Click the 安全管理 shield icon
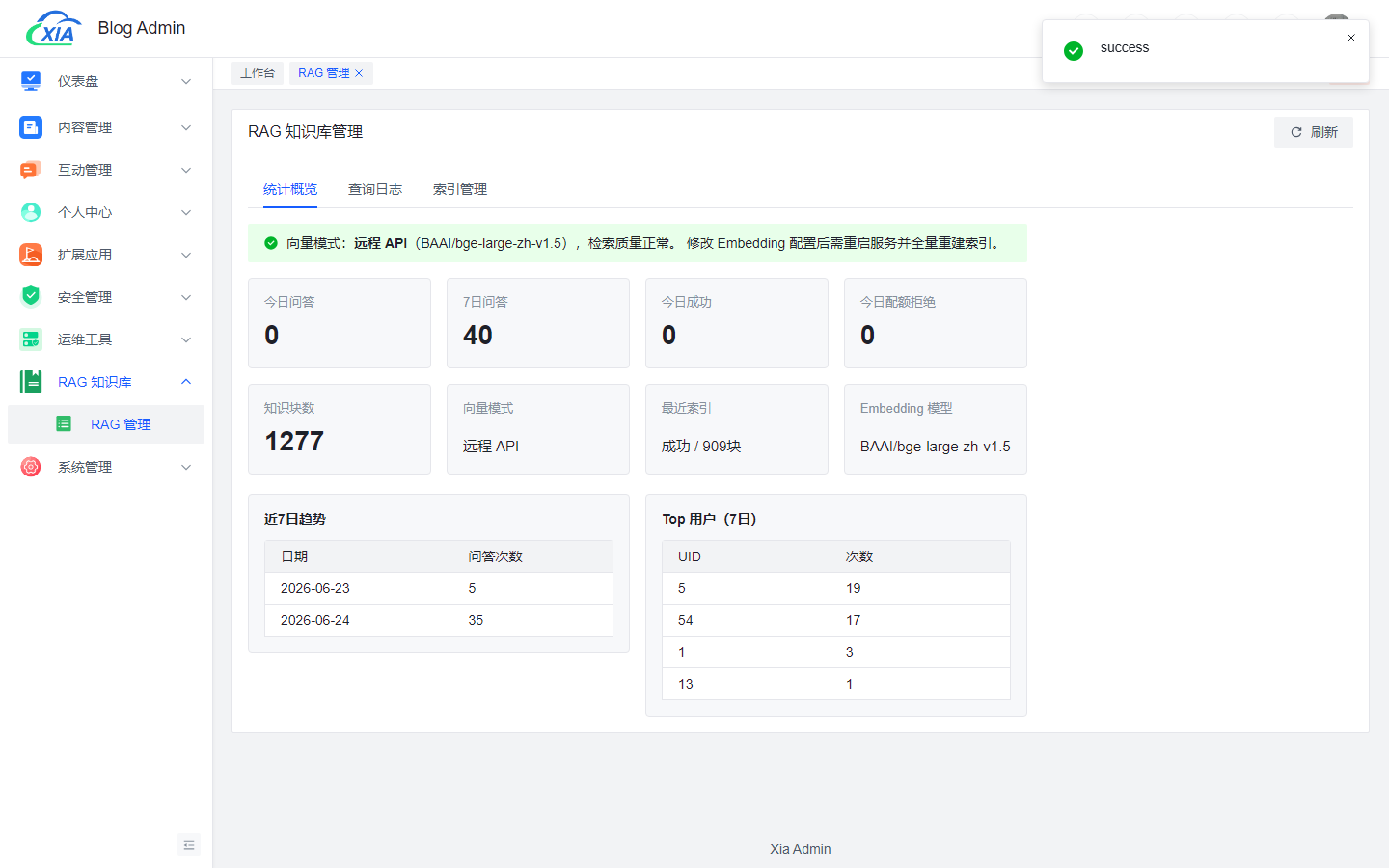 coord(31,297)
